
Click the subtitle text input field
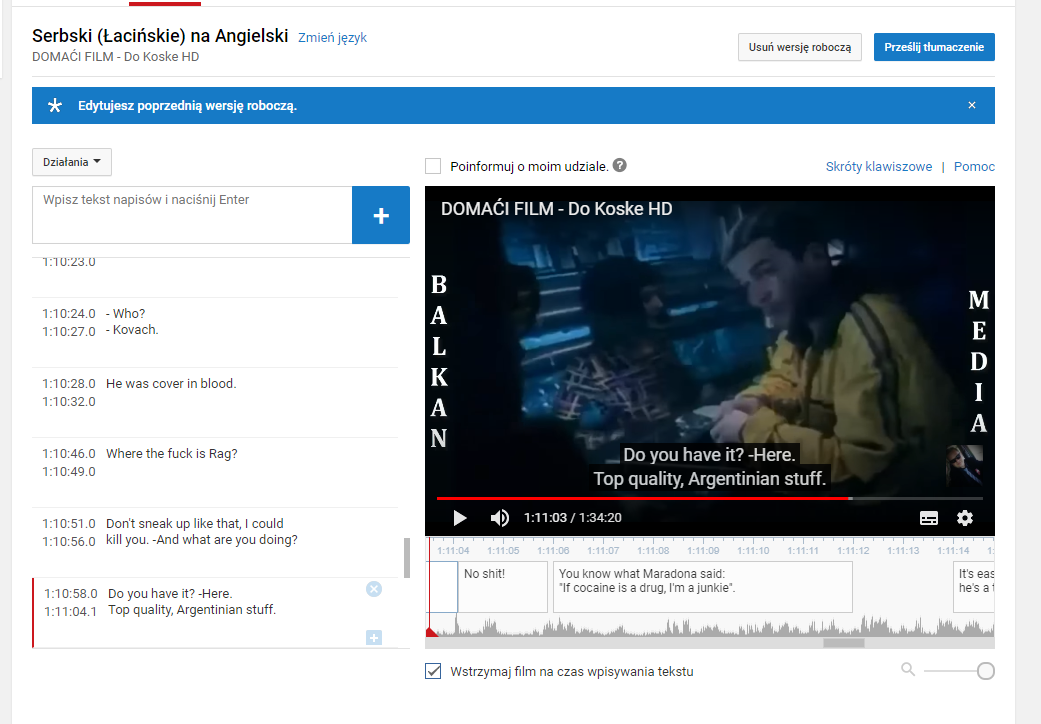[192, 215]
